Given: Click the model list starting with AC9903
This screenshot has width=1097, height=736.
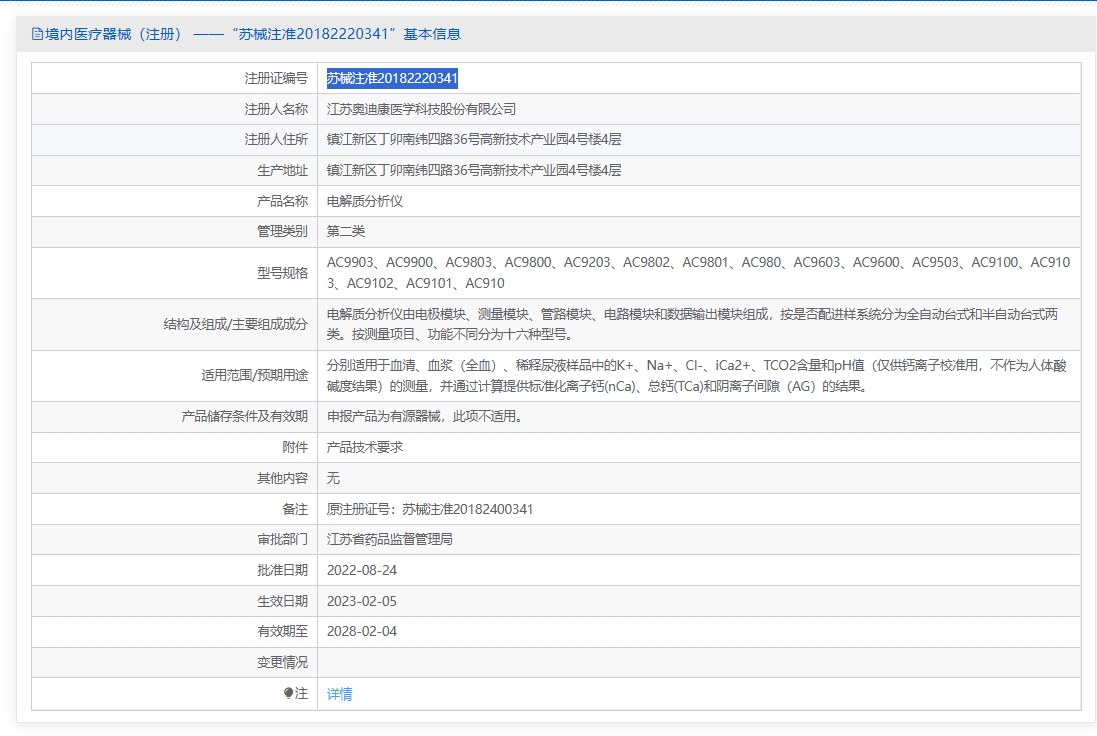Looking at the screenshot, I should click(698, 273).
